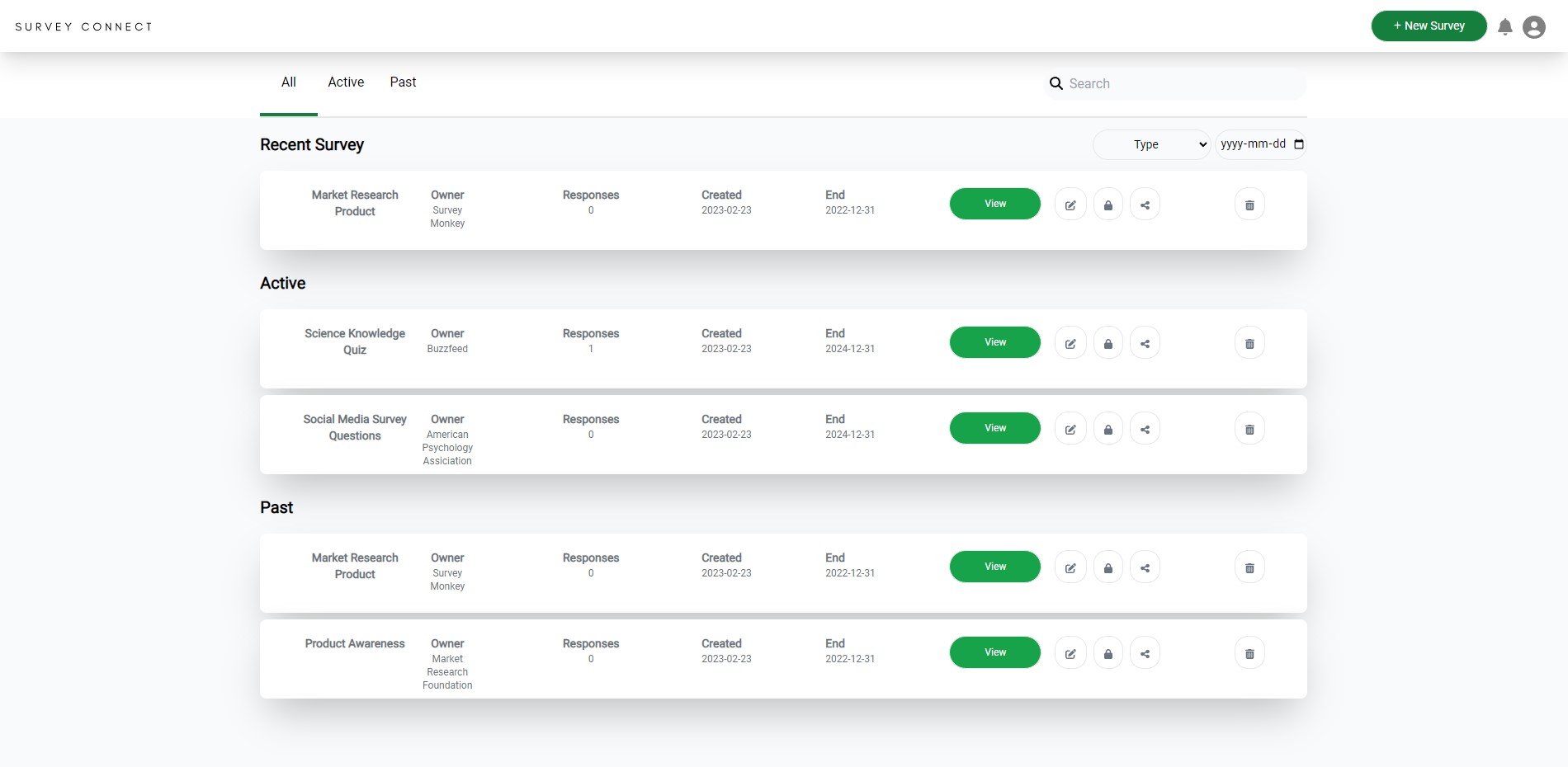View the Science Knowledge Quiz survey
Image resolution: width=1568 pixels, height=767 pixels.
(x=994, y=342)
